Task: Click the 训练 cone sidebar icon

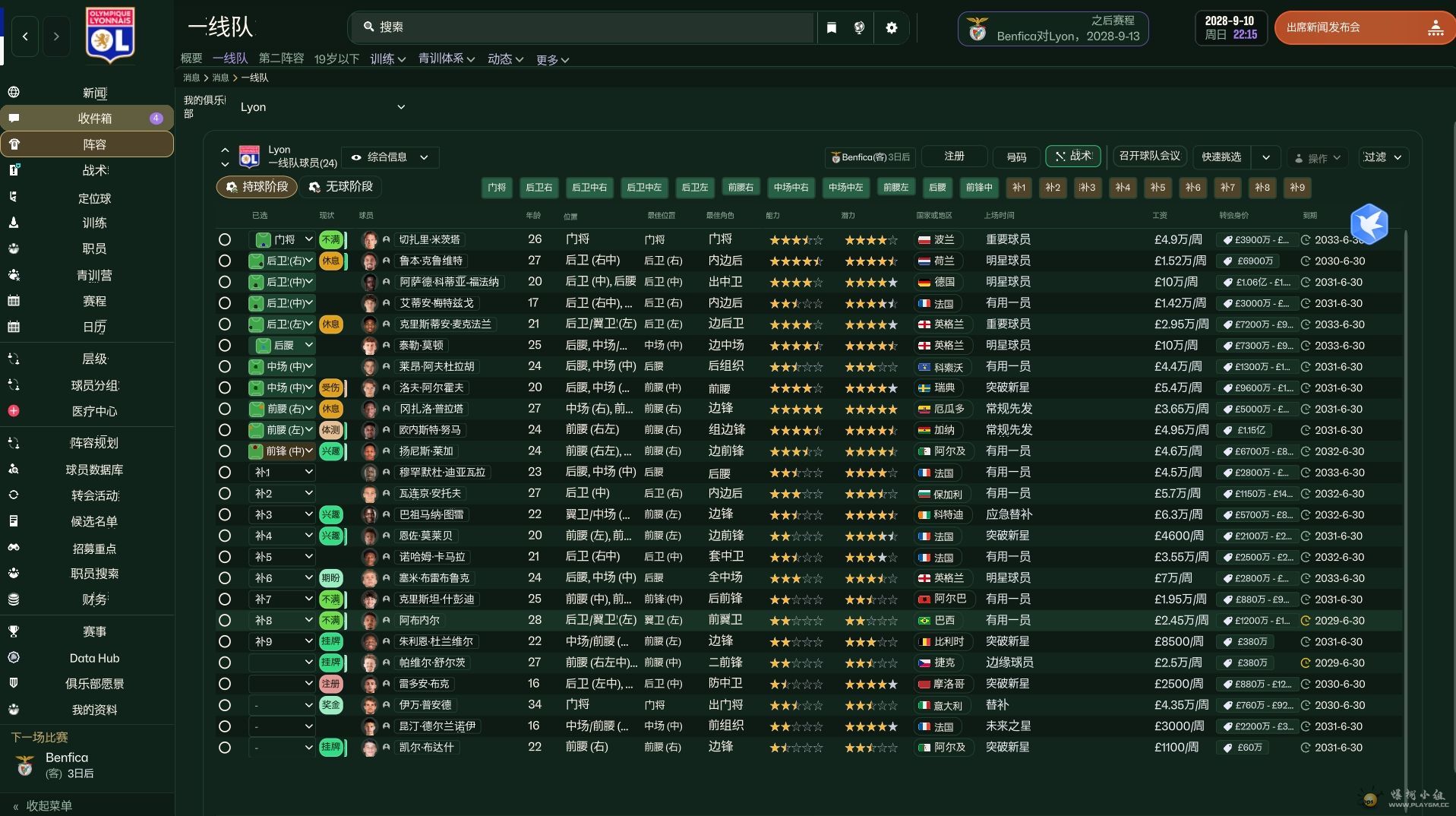Action: tap(14, 223)
